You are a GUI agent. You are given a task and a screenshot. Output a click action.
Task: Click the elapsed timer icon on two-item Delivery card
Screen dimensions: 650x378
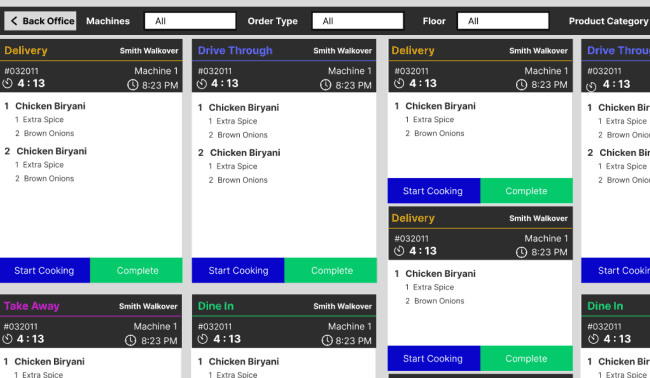(x=7, y=83)
